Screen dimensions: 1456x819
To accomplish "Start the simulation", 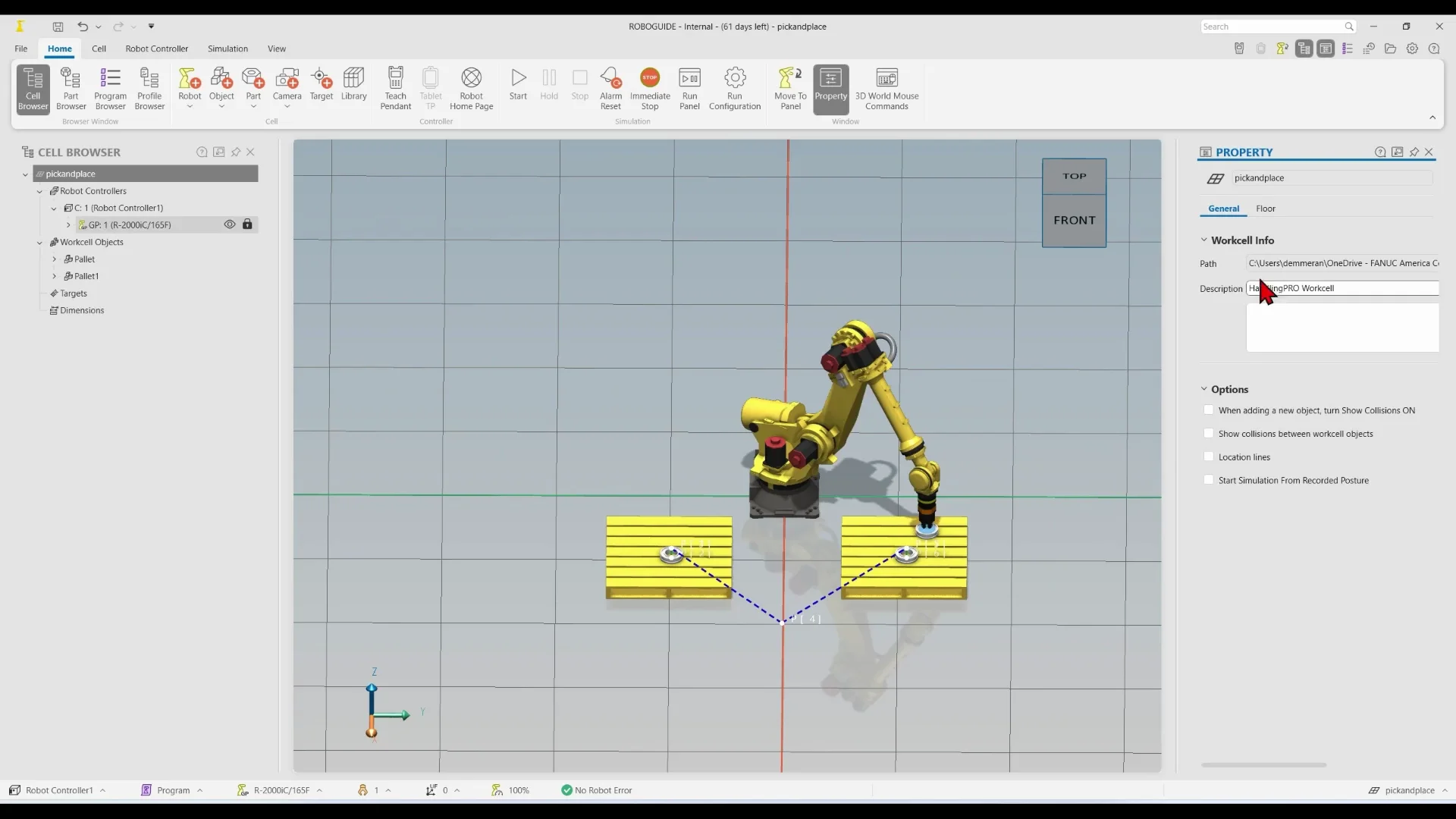I will click(x=518, y=84).
